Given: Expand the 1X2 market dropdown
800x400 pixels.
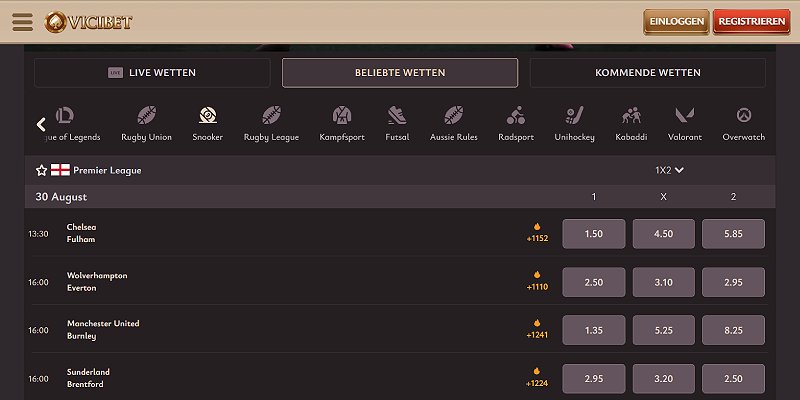Looking at the screenshot, I should tap(669, 170).
